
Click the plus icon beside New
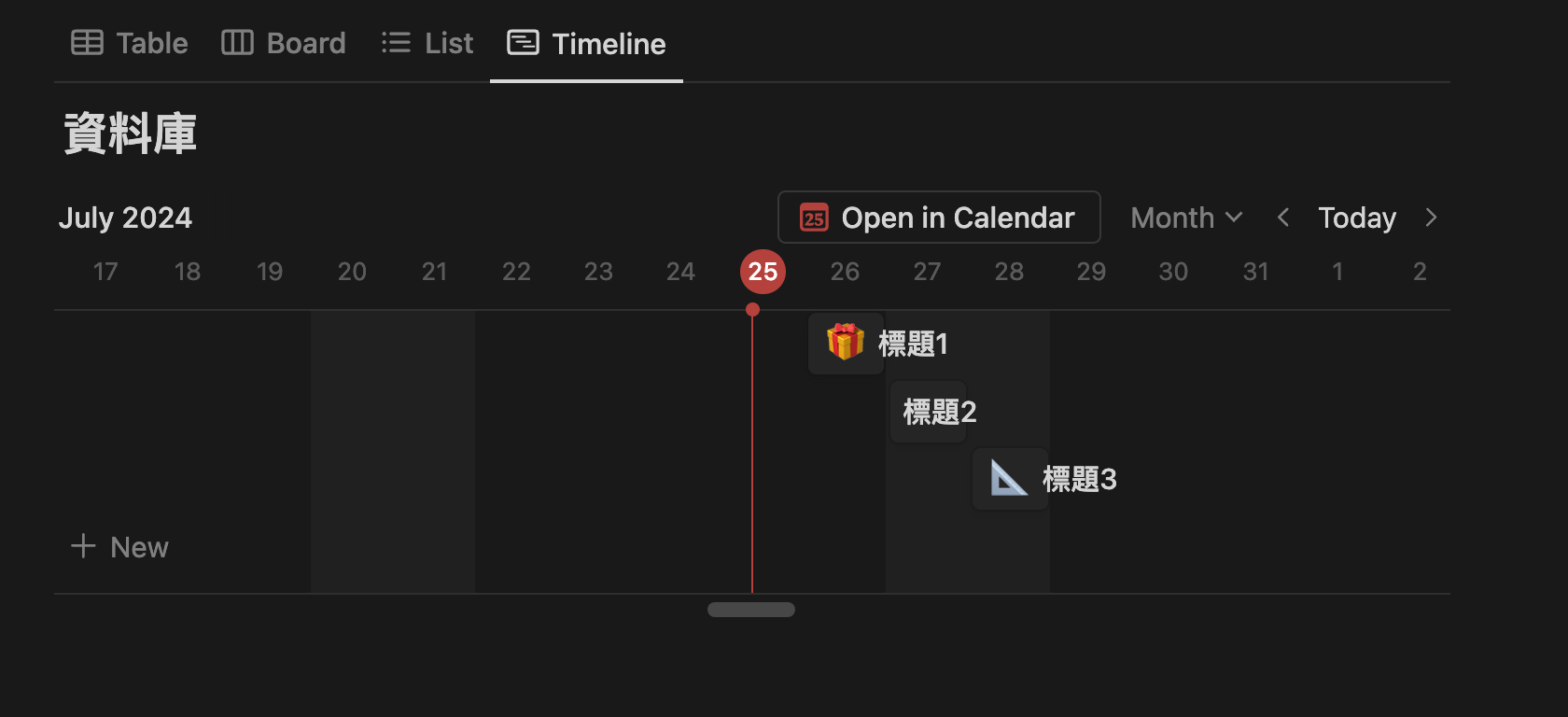coord(83,546)
